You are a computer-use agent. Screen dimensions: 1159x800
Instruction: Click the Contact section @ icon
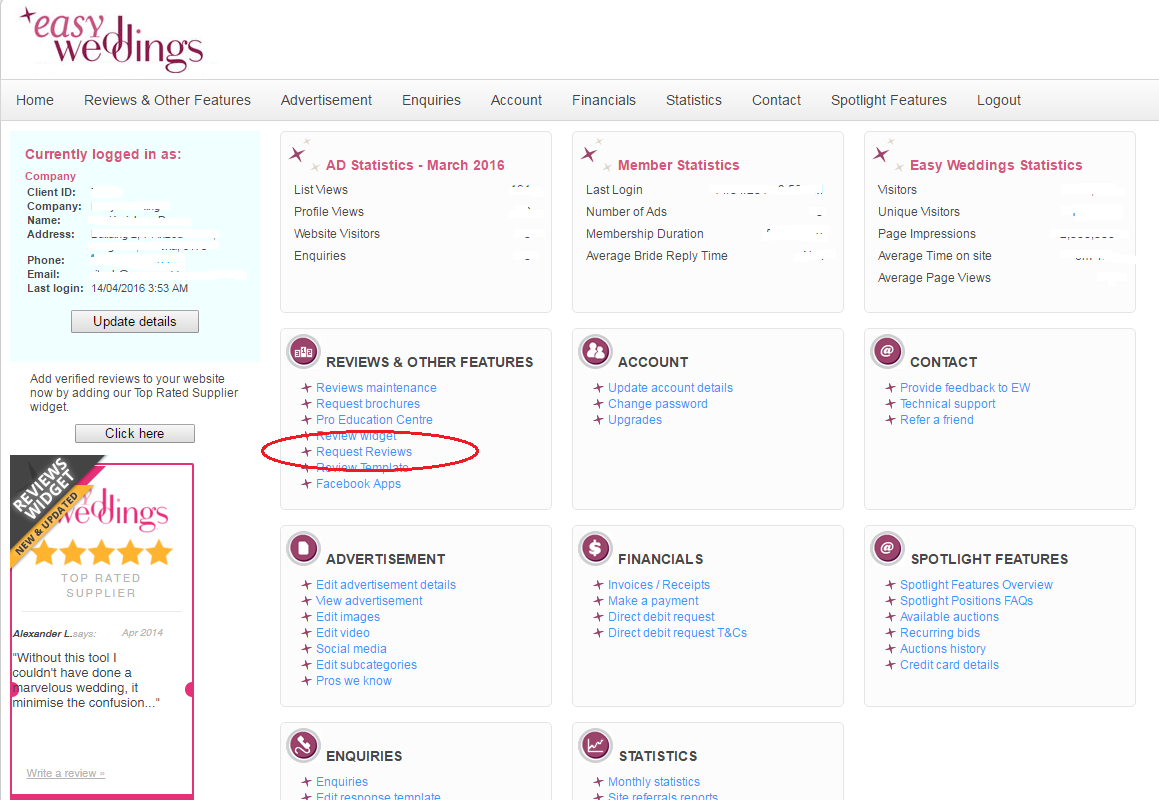[x=887, y=351]
